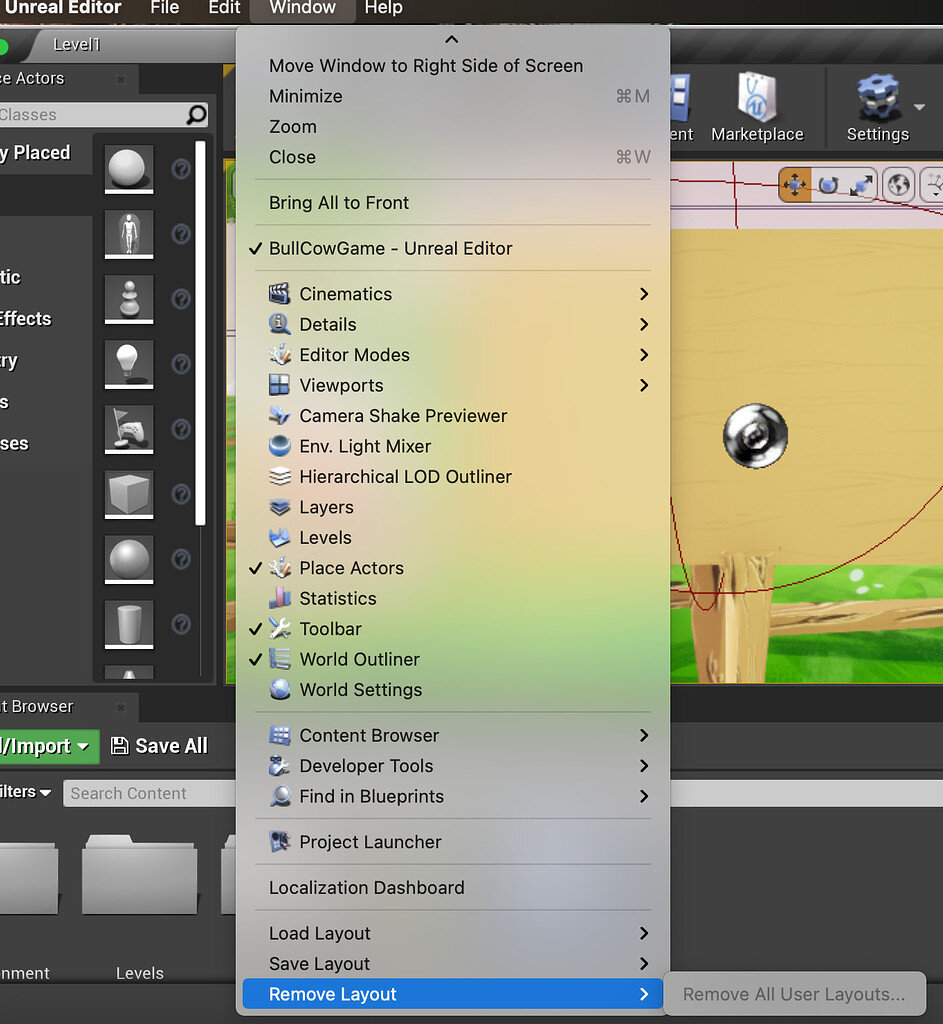Image resolution: width=943 pixels, height=1024 pixels.
Task: Open the Help menu
Action: [x=385, y=9]
